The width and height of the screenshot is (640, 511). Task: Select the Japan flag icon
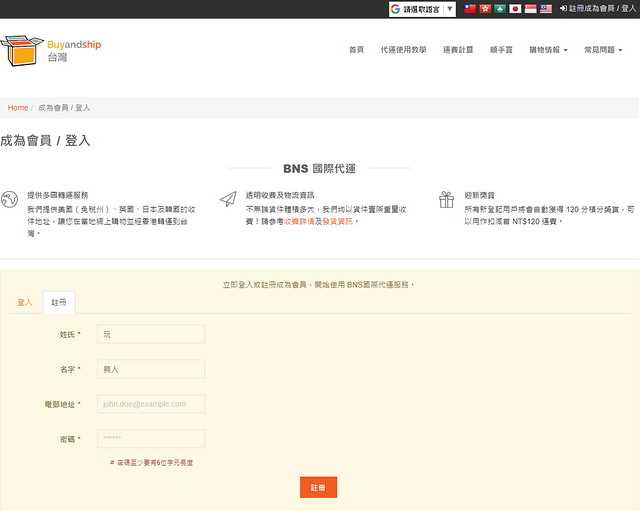(515, 9)
